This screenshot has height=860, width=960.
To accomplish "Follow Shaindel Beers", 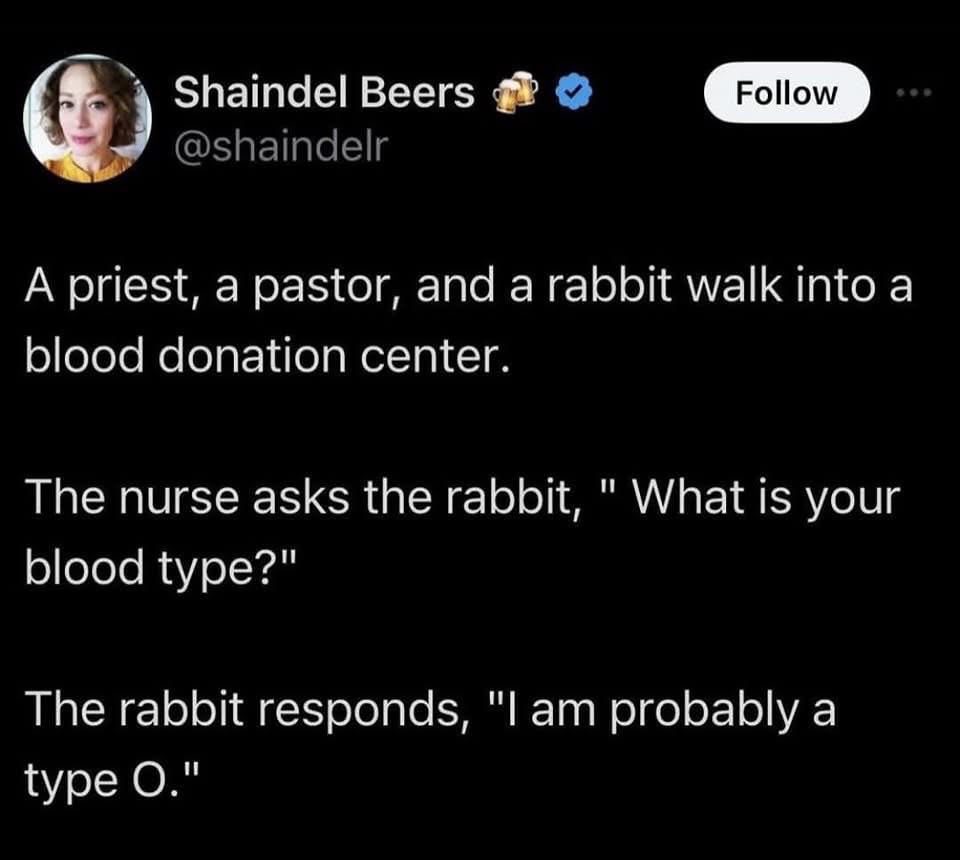I will click(x=786, y=92).
